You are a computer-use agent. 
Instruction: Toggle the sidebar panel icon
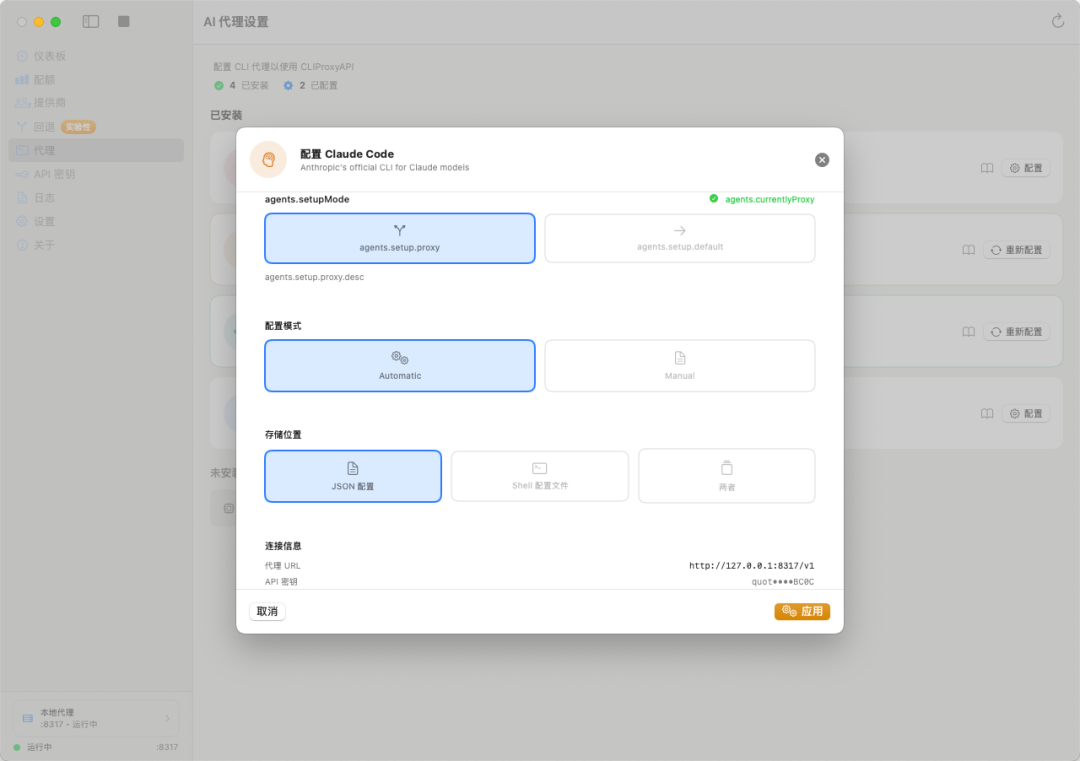pos(91,21)
